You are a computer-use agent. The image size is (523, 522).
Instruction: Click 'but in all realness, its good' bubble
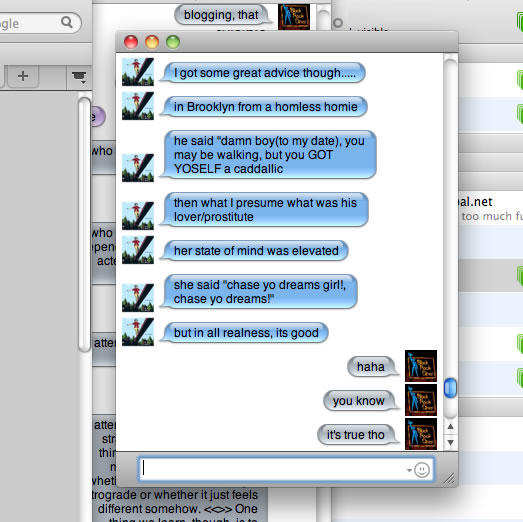[244, 333]
